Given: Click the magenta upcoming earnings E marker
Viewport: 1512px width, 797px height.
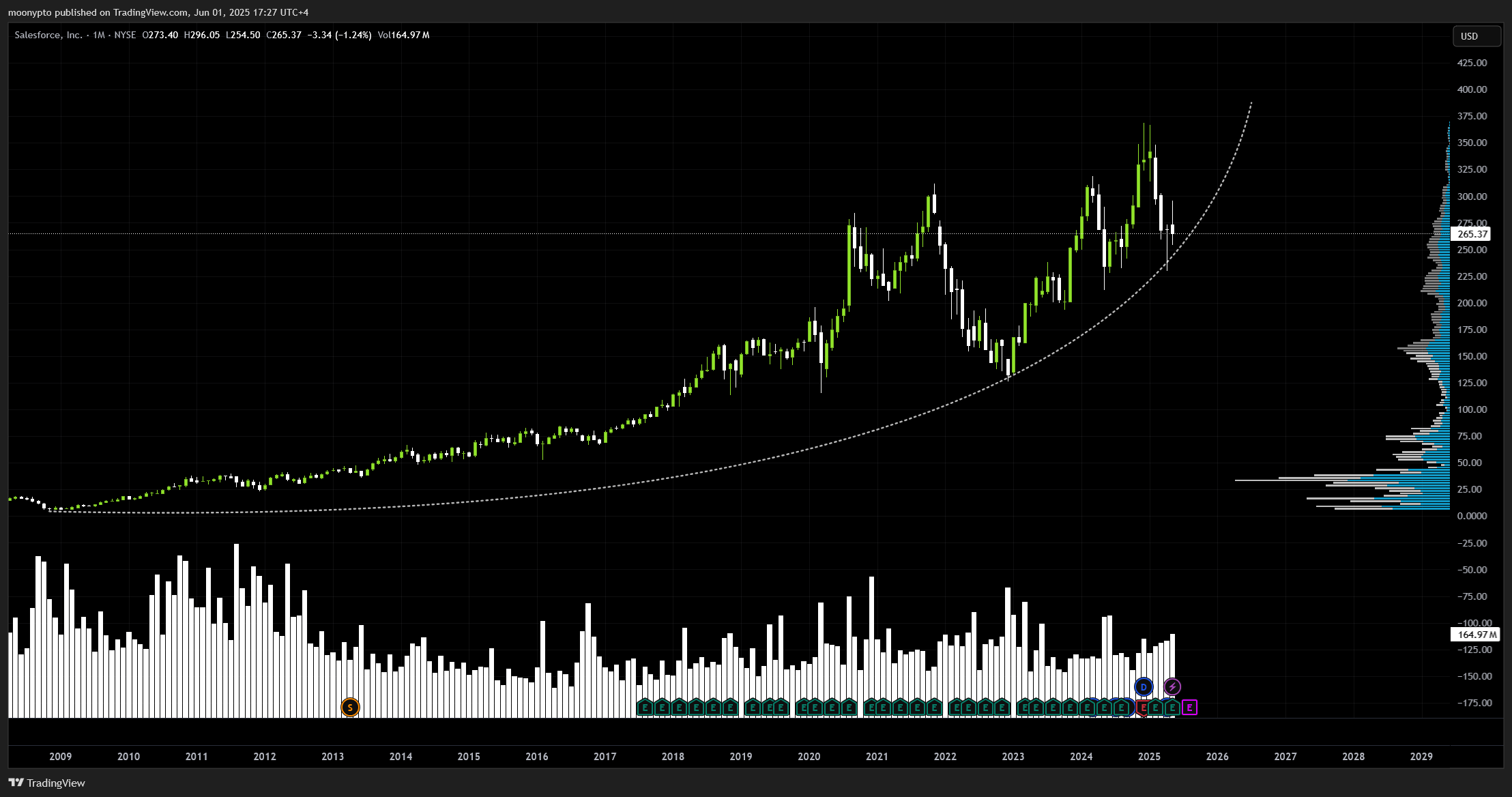Looking at the screenshot, I should pos(1189,708).
